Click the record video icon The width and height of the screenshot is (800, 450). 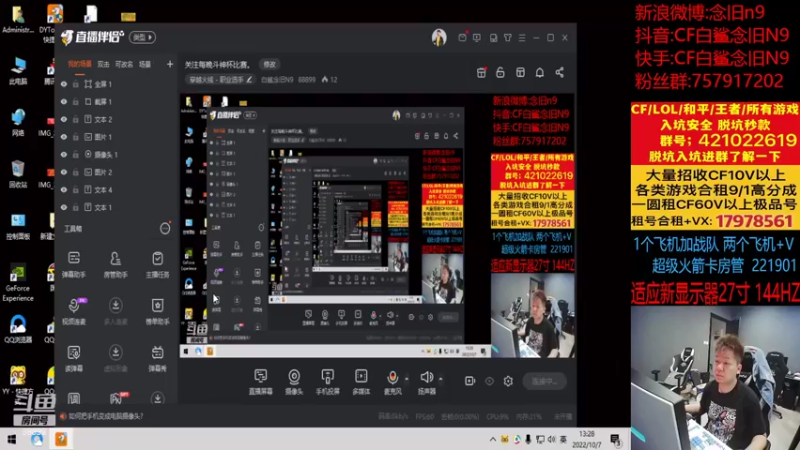tap(470, 381)
